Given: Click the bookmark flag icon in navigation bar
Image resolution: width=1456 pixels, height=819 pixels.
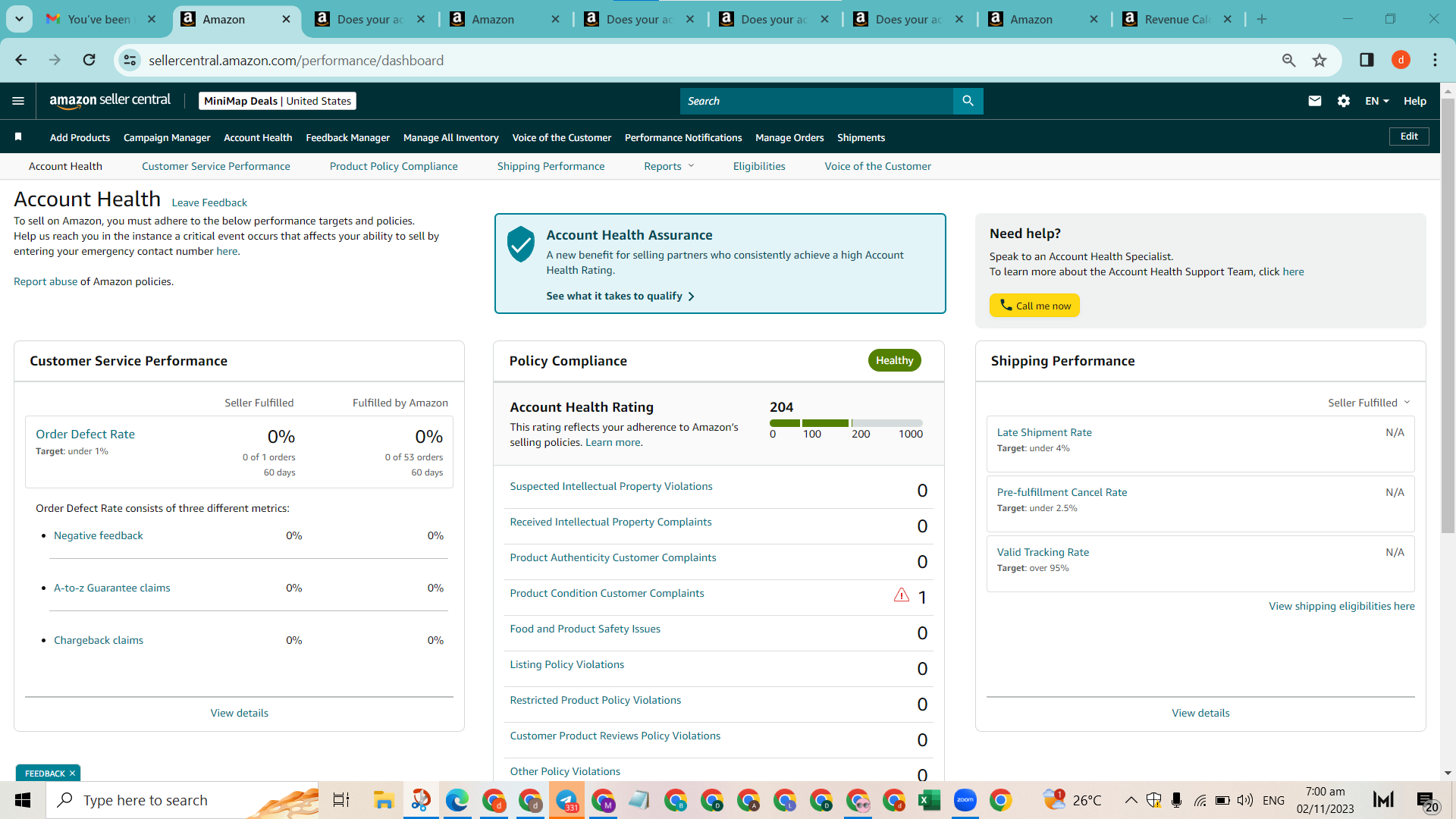Looking at the screenshot, I should pos(18,136).
